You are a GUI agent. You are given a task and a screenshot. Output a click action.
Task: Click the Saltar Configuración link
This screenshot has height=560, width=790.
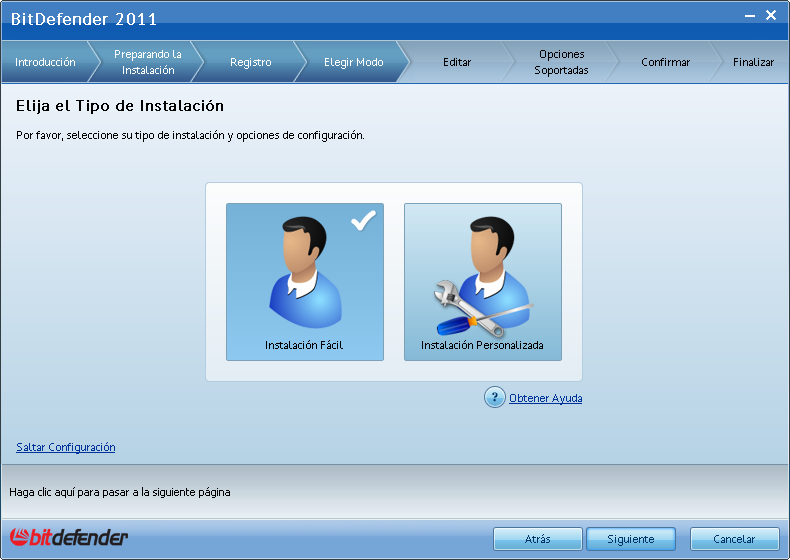click(66, 447)
